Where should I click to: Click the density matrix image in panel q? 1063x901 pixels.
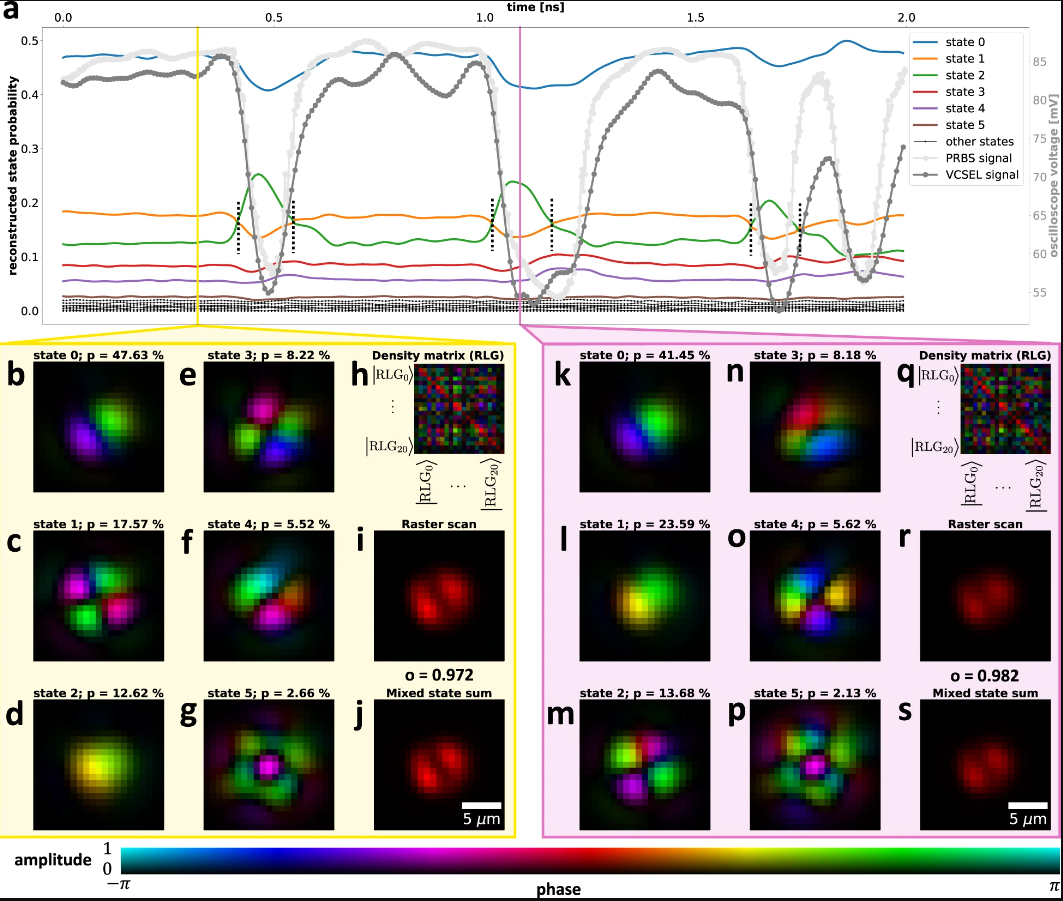1006,409
